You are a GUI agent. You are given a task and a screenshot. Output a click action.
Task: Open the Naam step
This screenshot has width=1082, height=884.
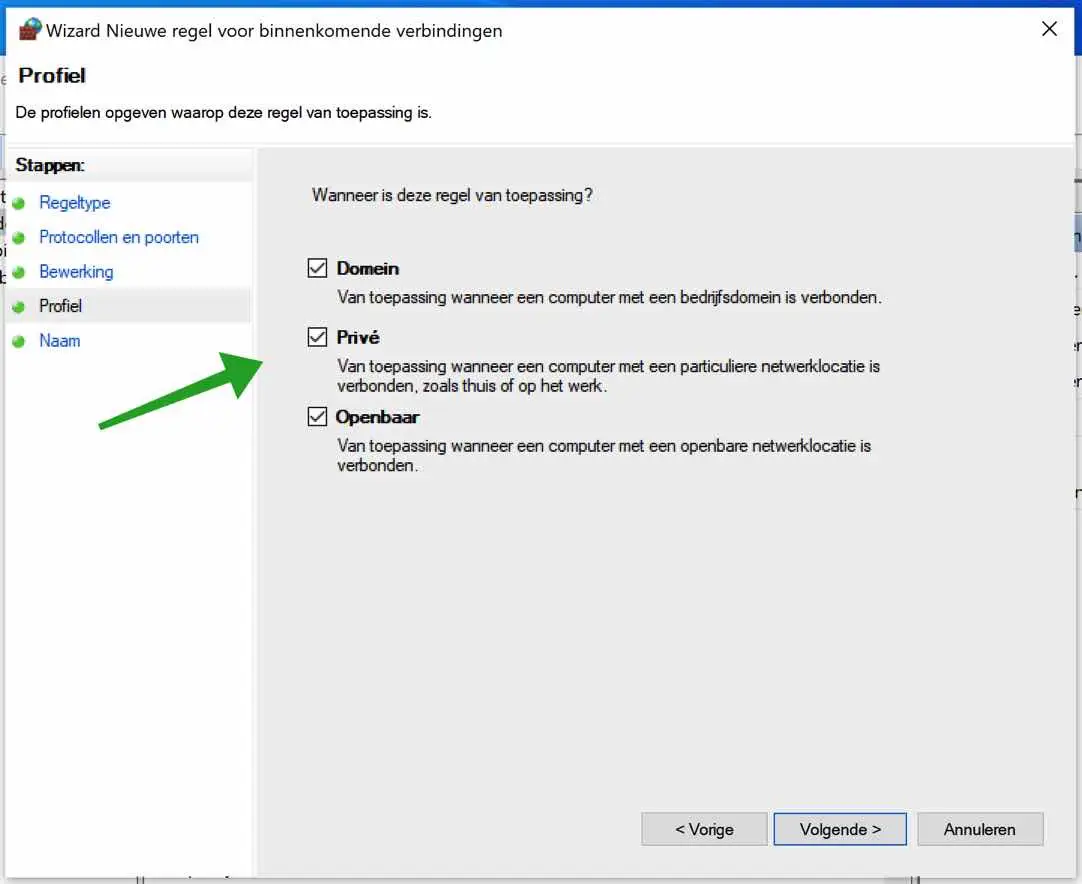tap(59, 341)
